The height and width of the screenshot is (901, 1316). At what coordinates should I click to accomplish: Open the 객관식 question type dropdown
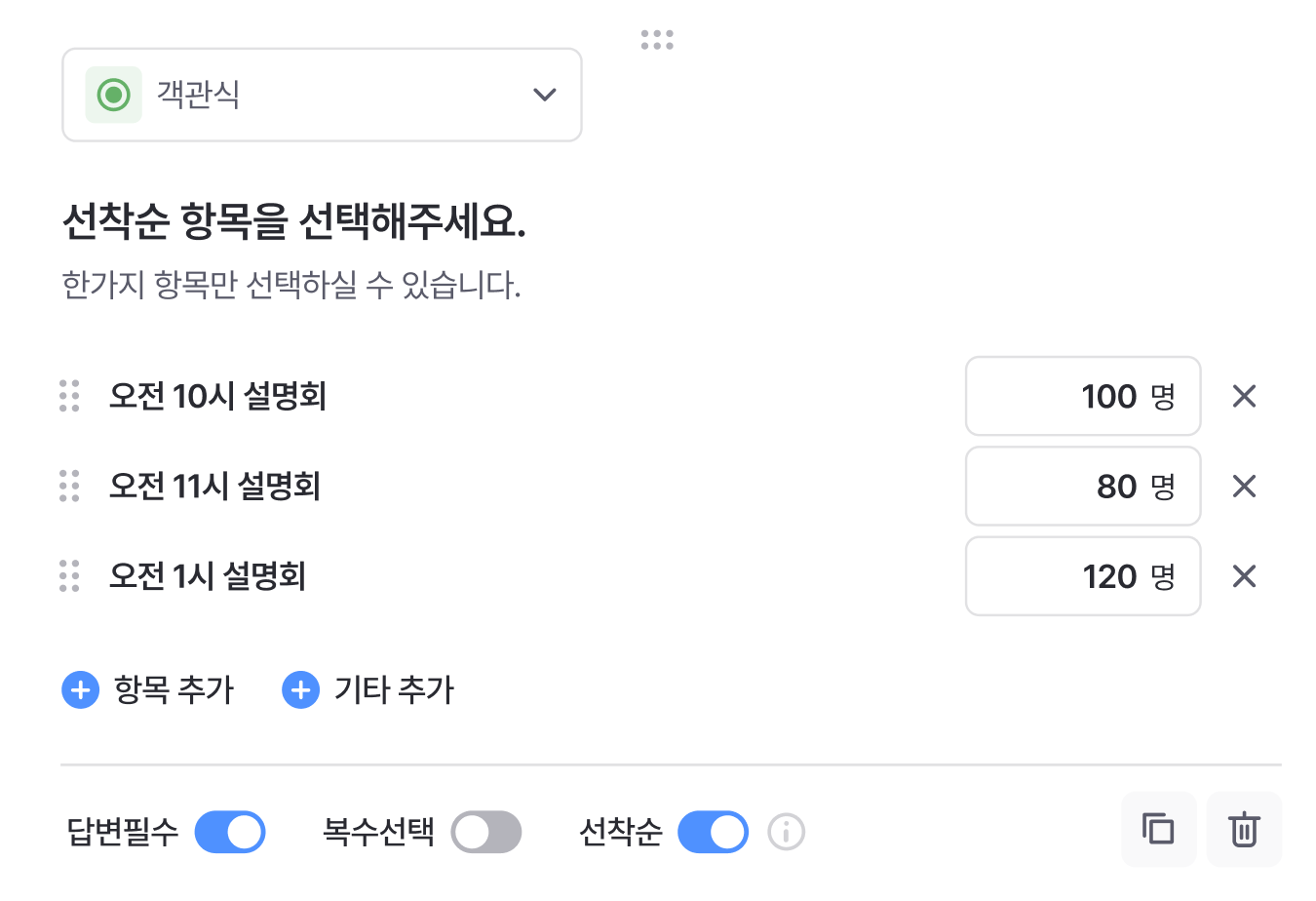pyautogui.click(x=322, y=95)
